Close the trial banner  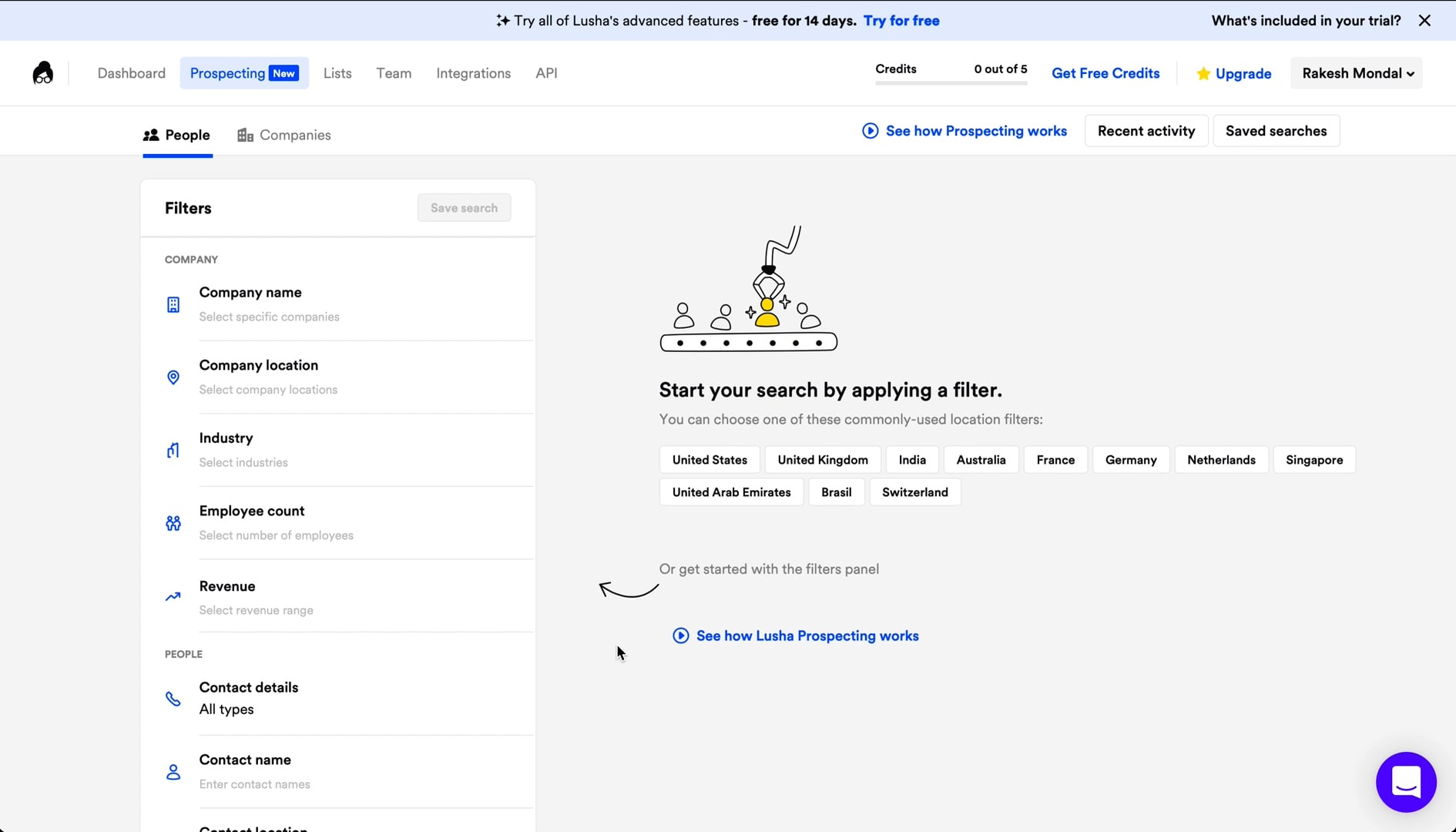[x=1424, y=21]
